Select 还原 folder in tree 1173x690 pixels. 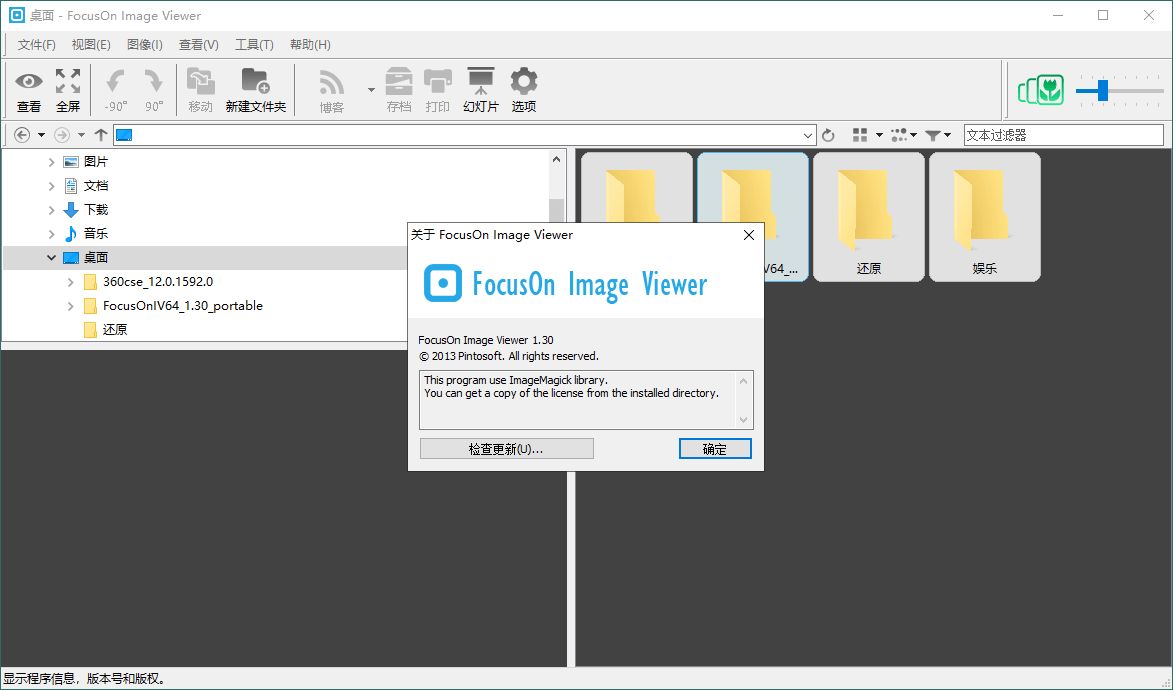pos(114,330)
